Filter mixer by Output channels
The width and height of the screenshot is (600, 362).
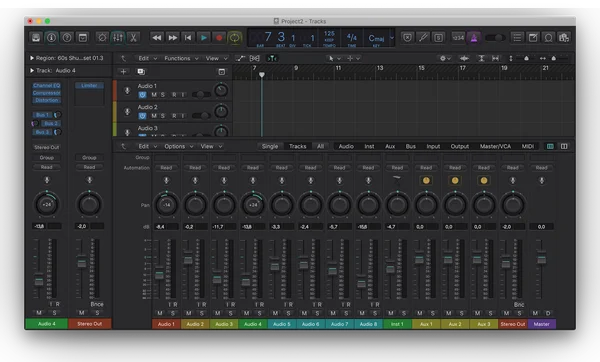[460, 146]
